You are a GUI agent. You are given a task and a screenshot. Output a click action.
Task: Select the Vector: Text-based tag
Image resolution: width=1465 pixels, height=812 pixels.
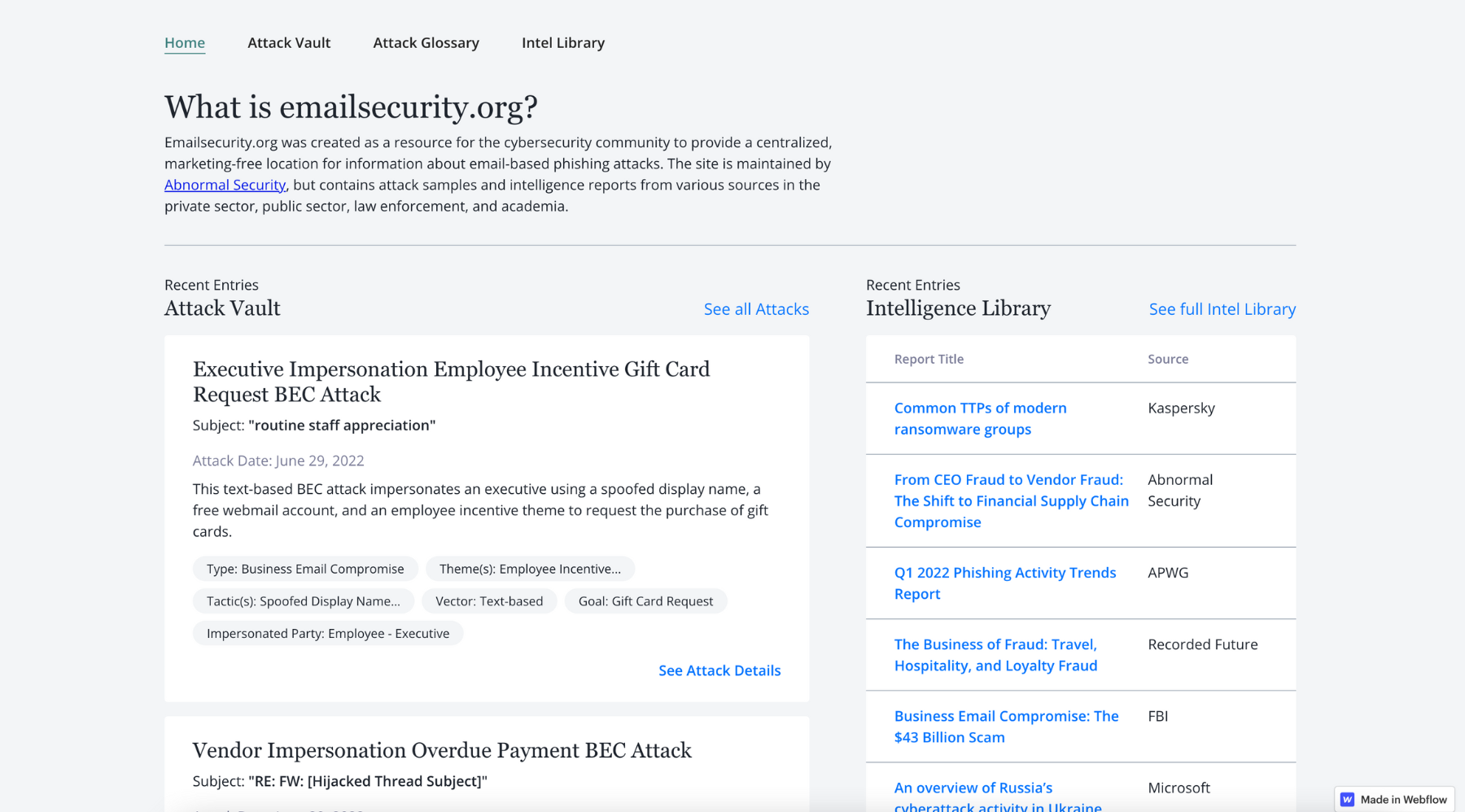489,601
